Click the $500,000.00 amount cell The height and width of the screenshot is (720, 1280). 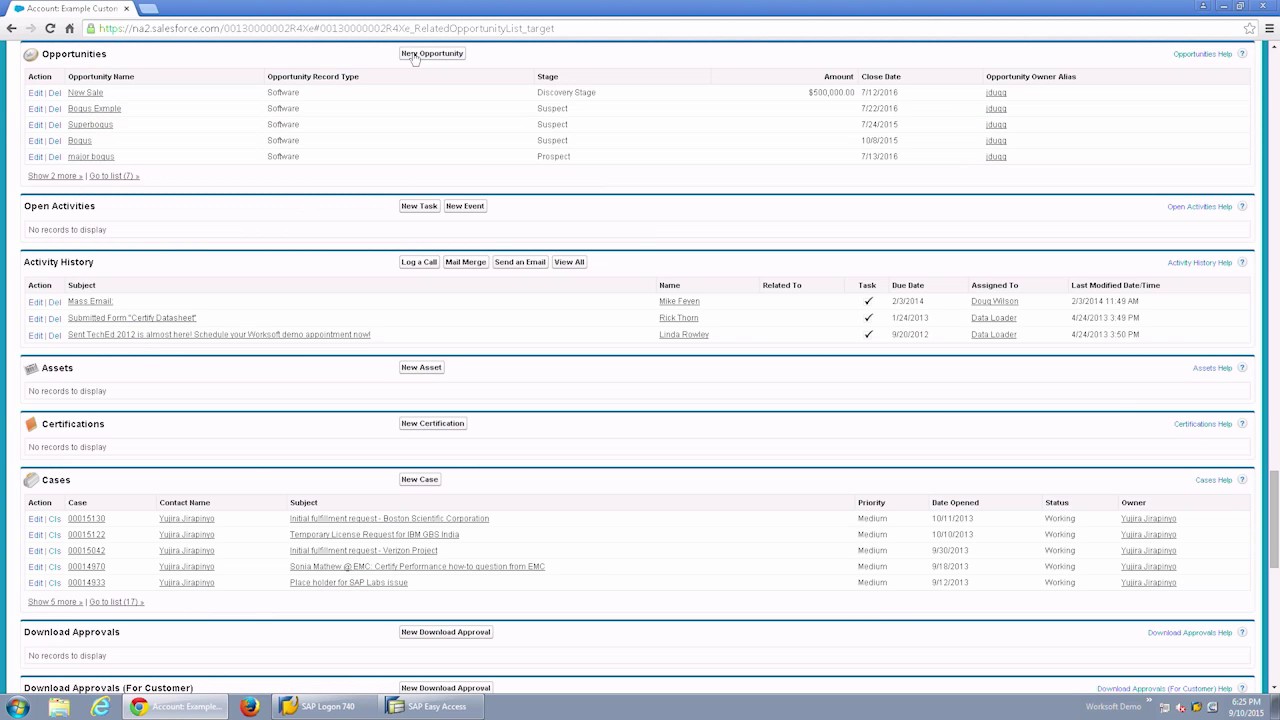pos(831,93)
